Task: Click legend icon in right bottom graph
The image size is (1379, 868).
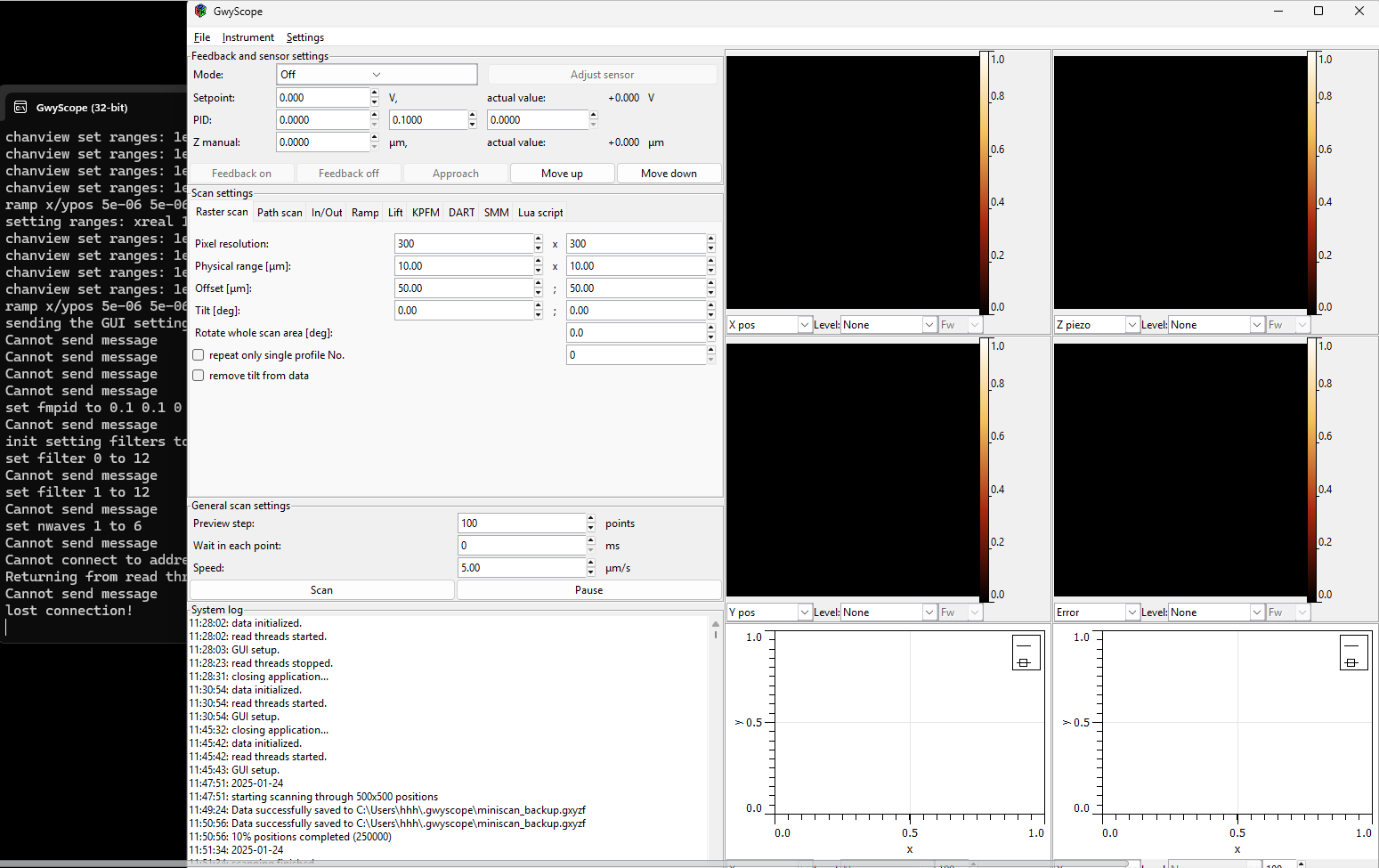Action: coord(1353,653)
